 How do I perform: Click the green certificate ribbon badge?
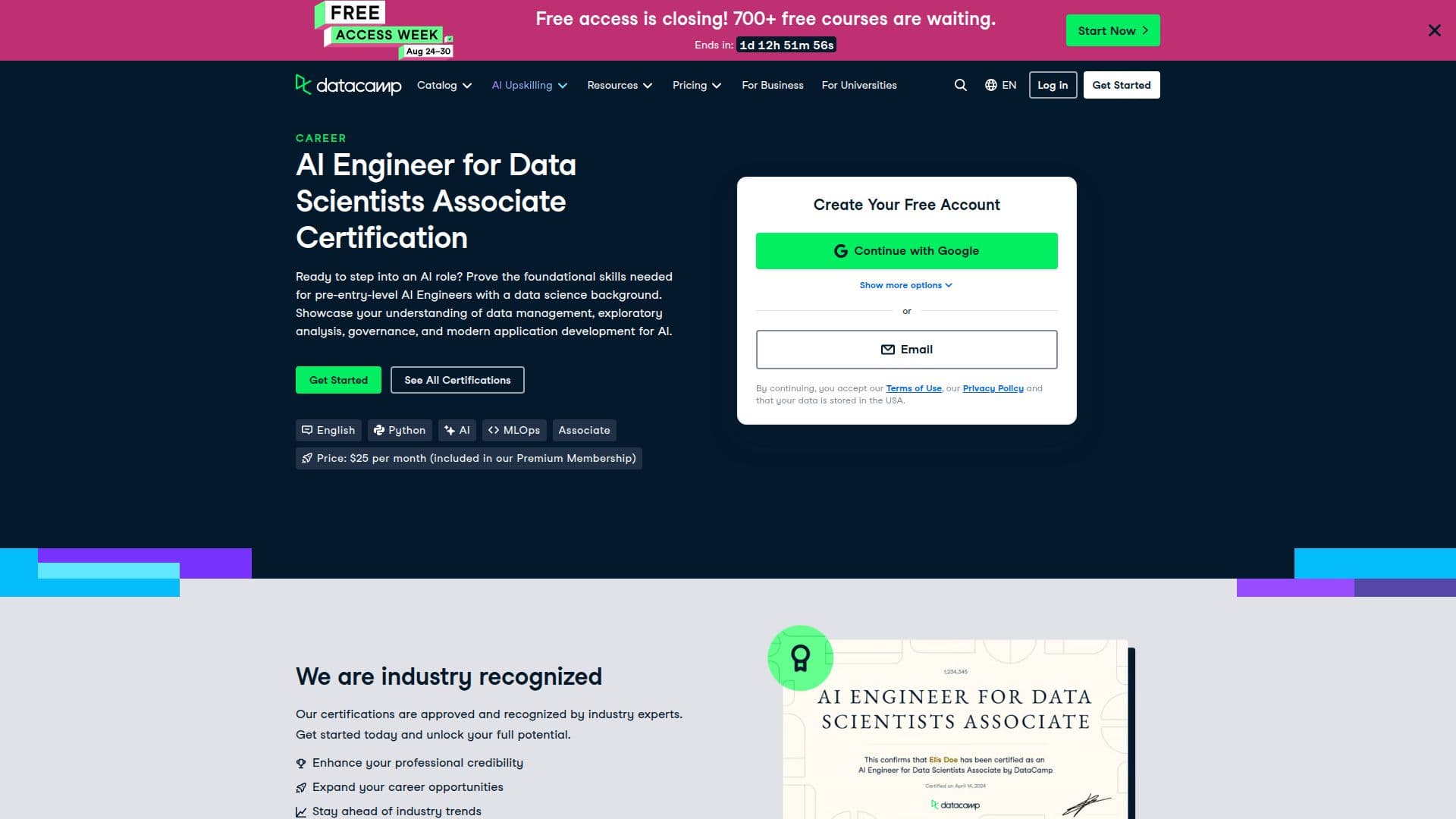(x=800, y=657)
